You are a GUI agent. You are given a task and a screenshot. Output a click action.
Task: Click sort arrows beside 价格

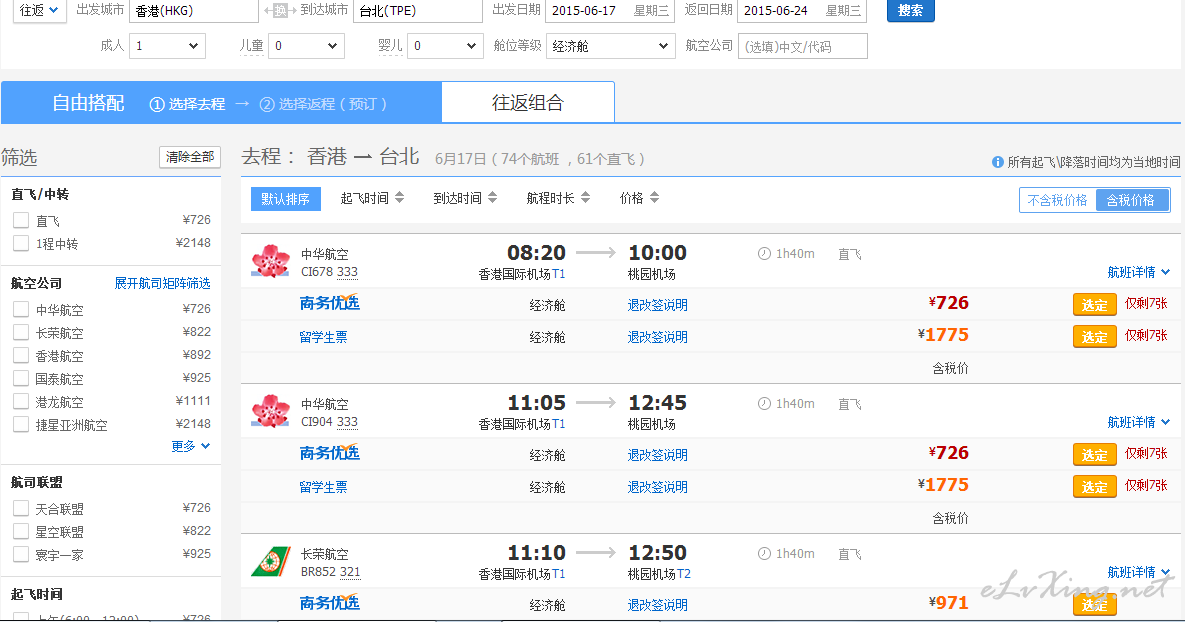click(654, 198)
